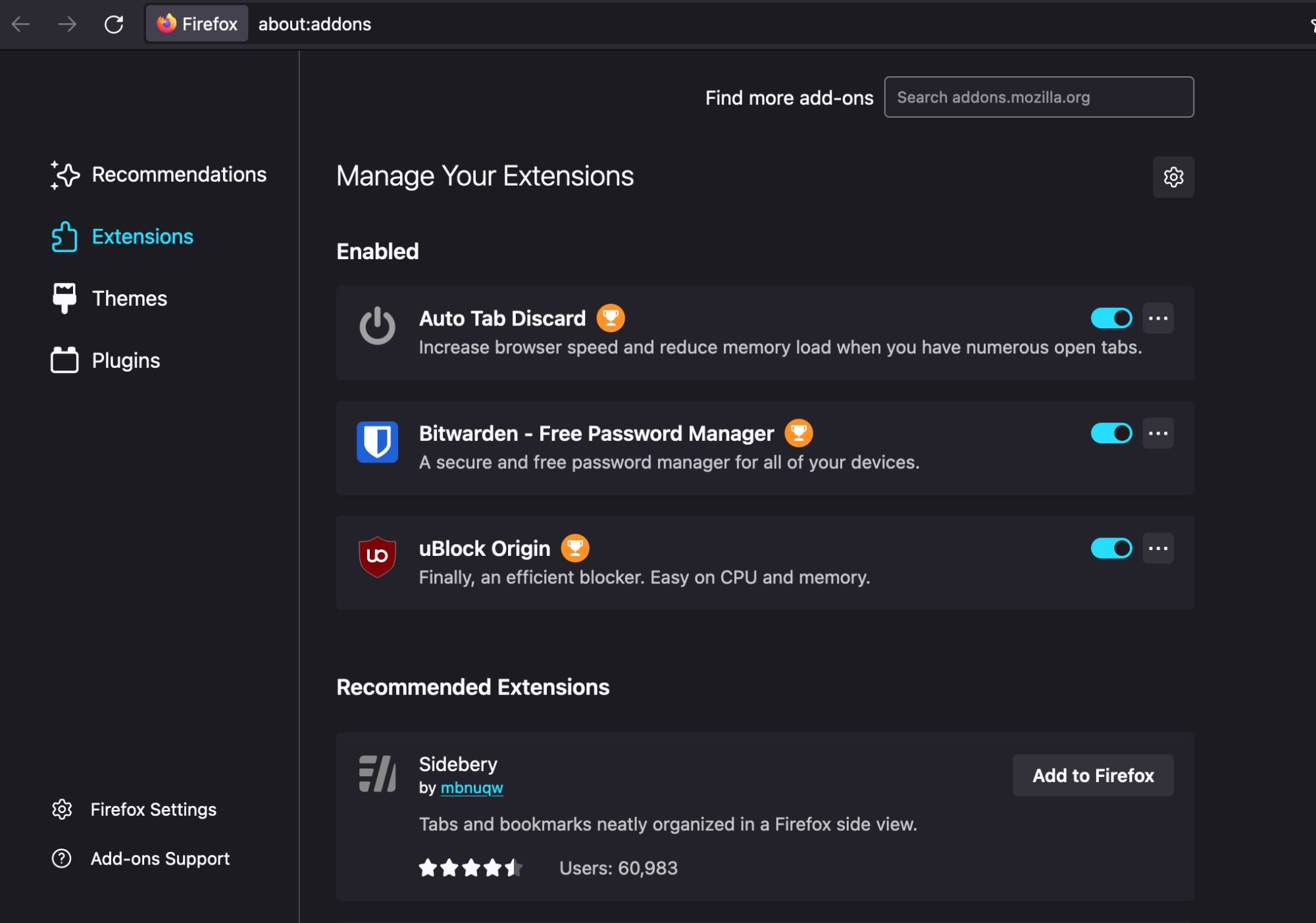1316x923 pixels.
Task: Open Add-ons Support link
Action: tap(160, 859)
